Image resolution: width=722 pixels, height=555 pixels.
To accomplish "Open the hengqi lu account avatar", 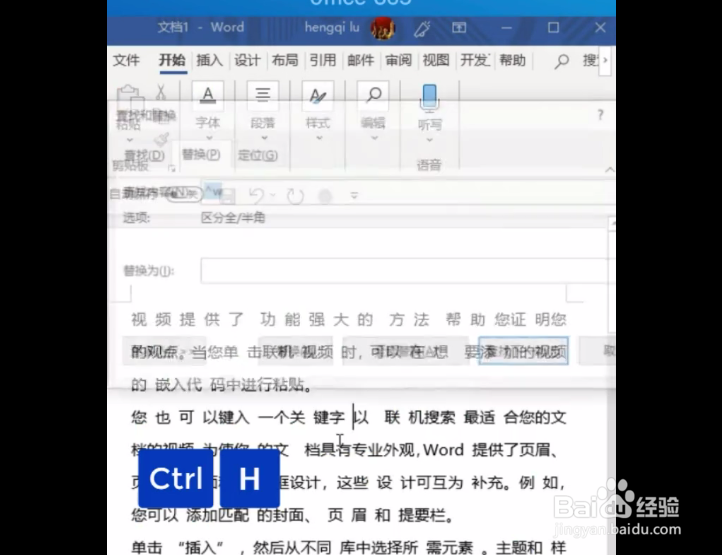I will click(x=382, y=28).
